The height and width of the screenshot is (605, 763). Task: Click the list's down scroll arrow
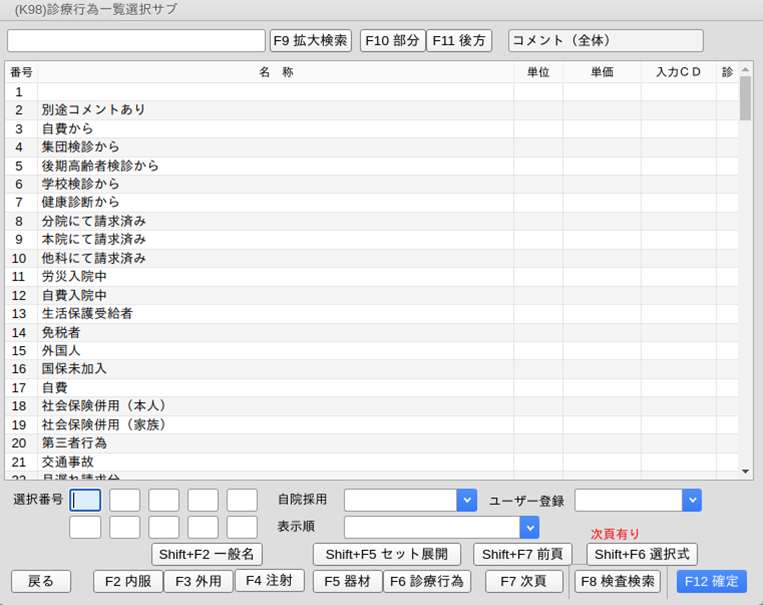tap(745, 471)
